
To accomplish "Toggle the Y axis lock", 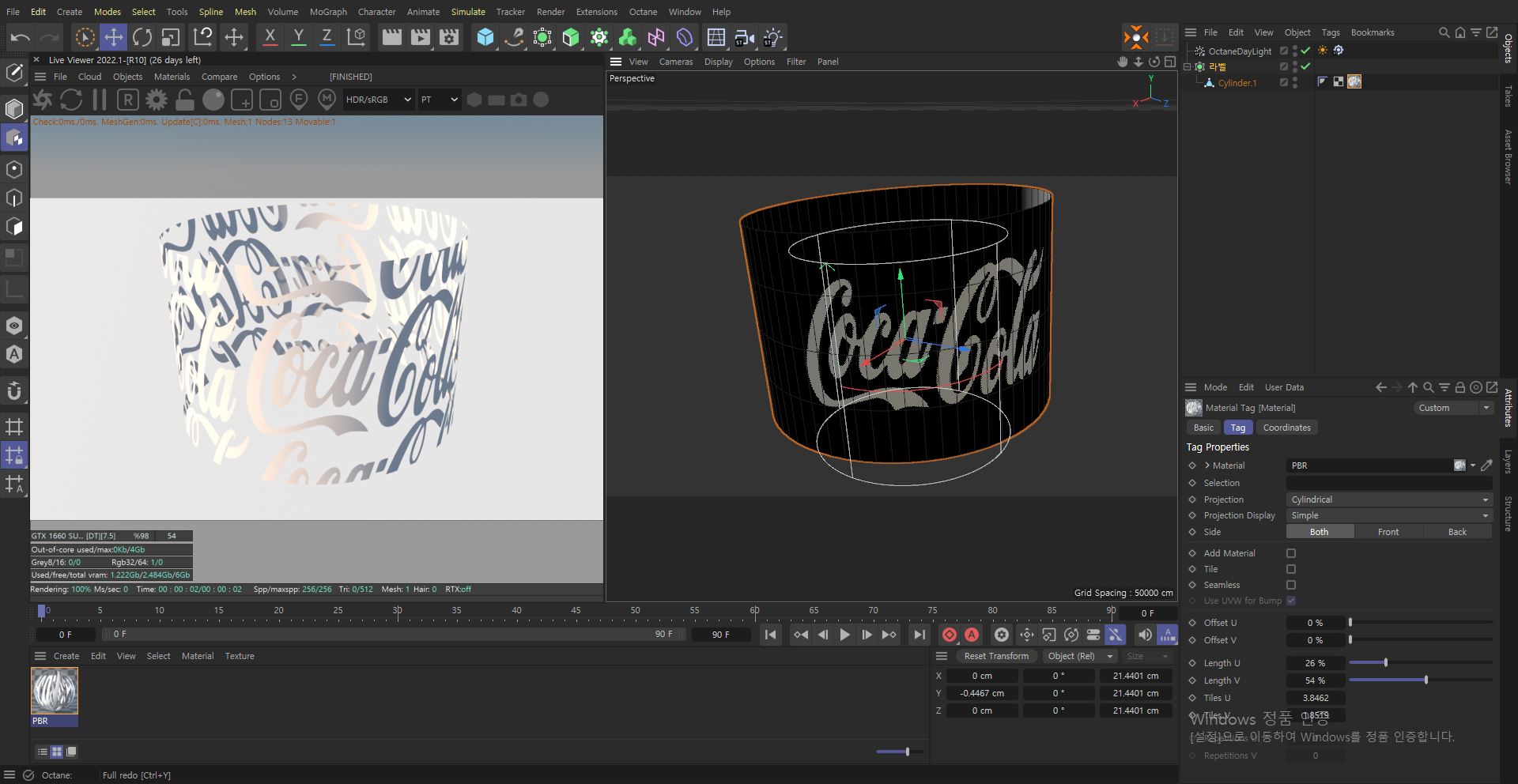I will 298,37.
